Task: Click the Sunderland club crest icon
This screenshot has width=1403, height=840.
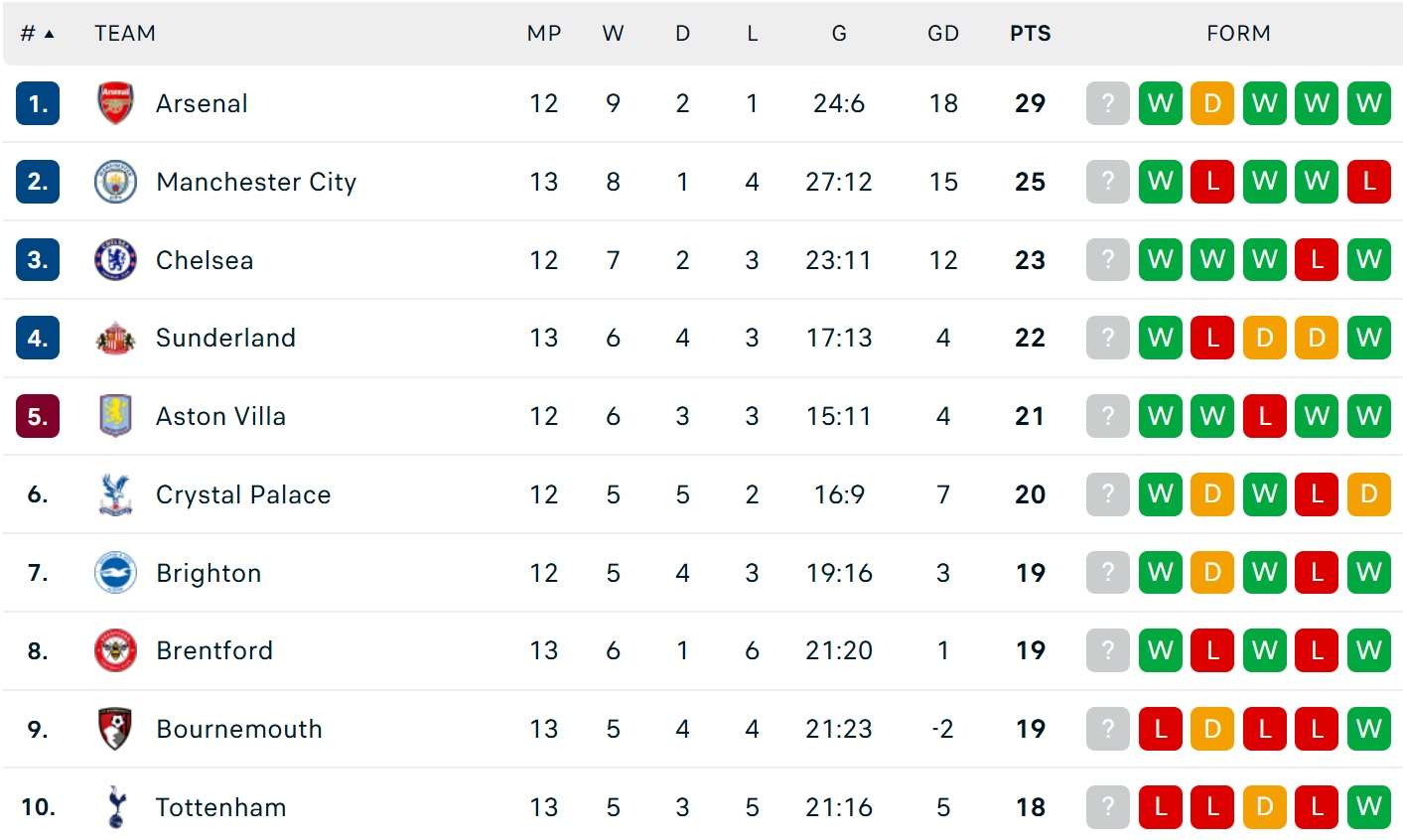Action: tap(115, 339)
